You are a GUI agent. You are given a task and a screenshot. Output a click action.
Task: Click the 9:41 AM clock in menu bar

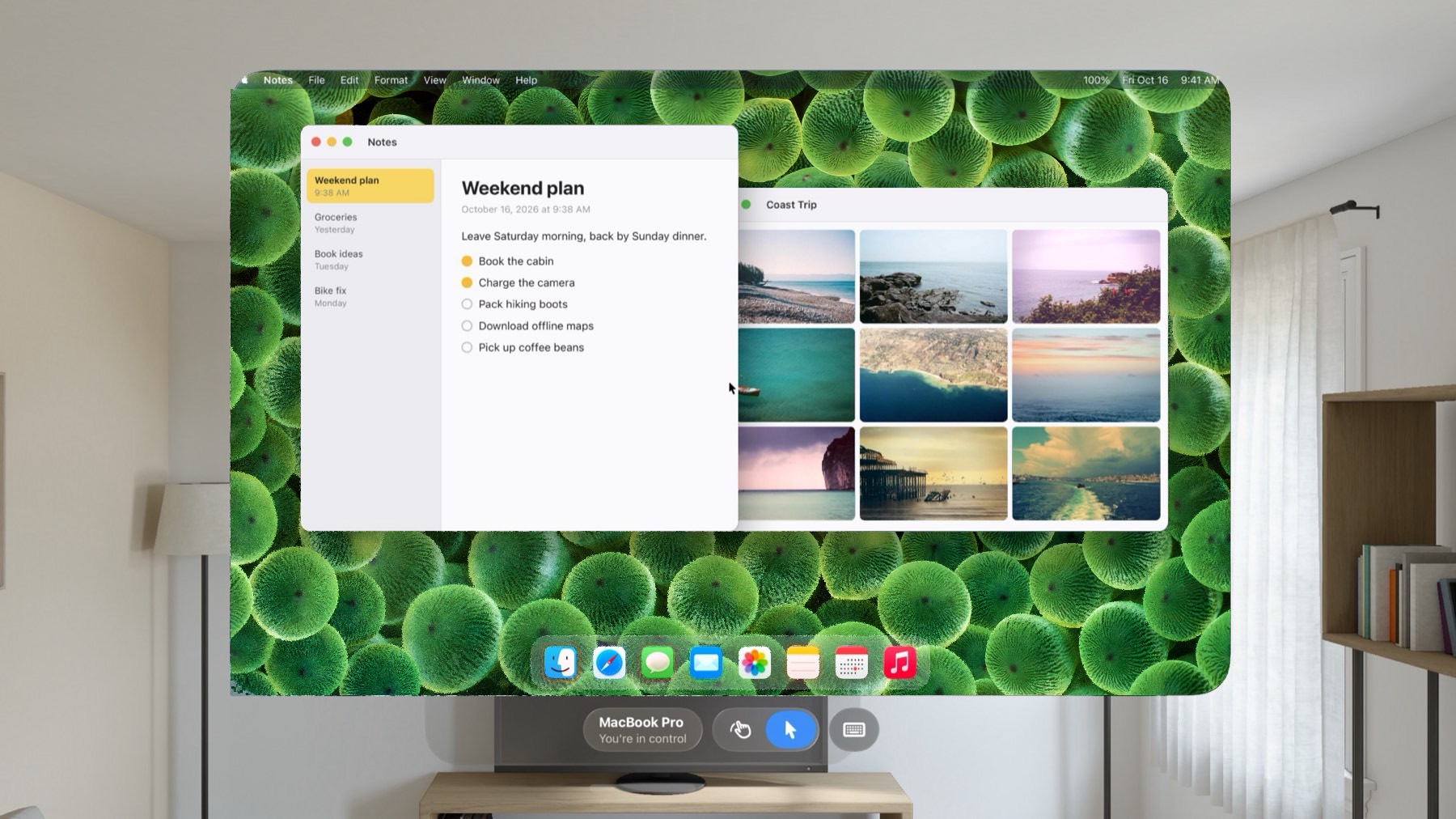tap(1200, 80)
